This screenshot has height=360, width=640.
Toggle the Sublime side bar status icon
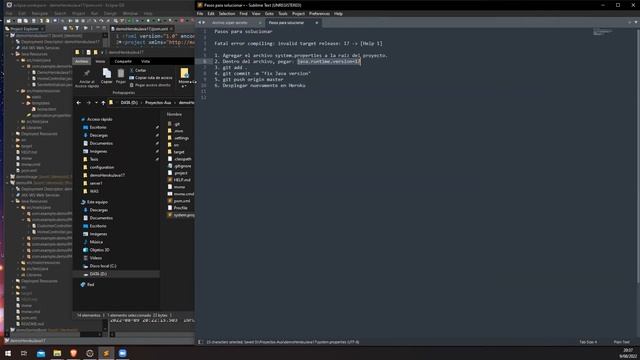(x=200, y=342)
